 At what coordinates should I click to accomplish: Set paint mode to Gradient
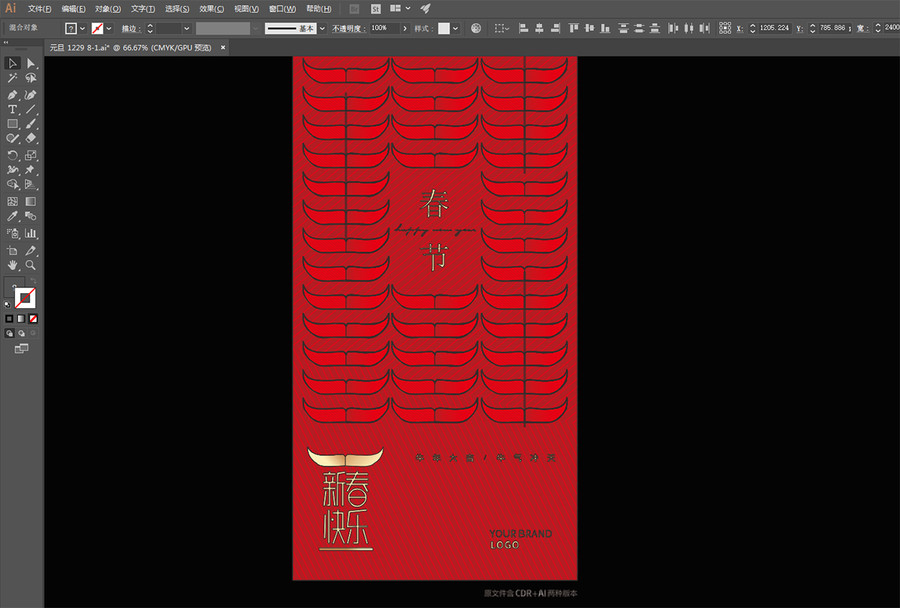tap(21, 319)
